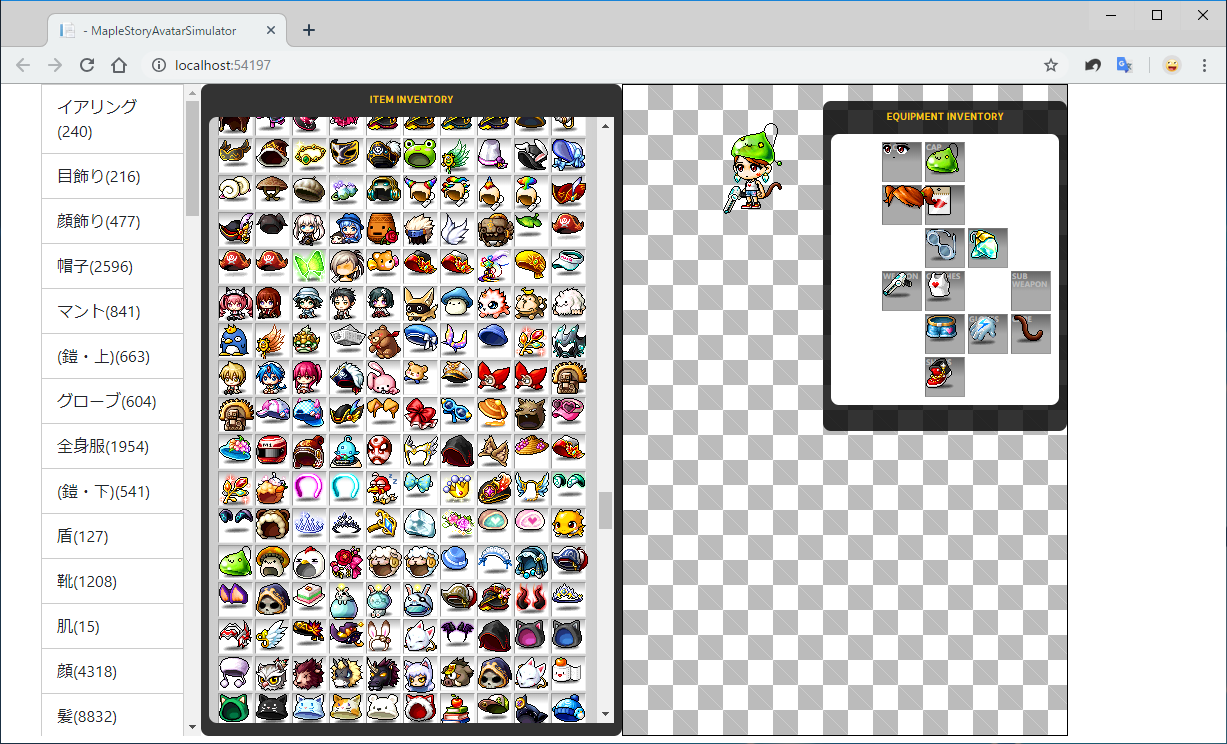This screenshot has height=744, width=1227.
Task: Select the snail shell hat item
Action: 235,190
